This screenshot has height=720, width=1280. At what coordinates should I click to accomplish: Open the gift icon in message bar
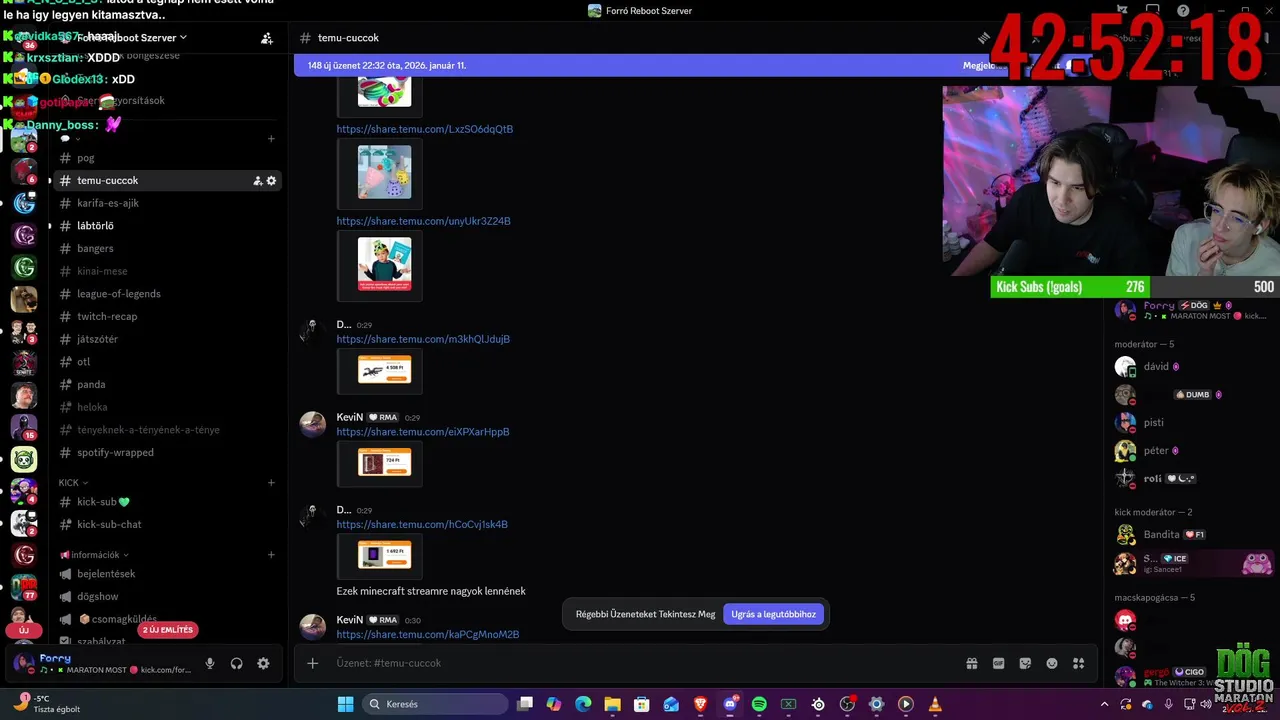971,663
